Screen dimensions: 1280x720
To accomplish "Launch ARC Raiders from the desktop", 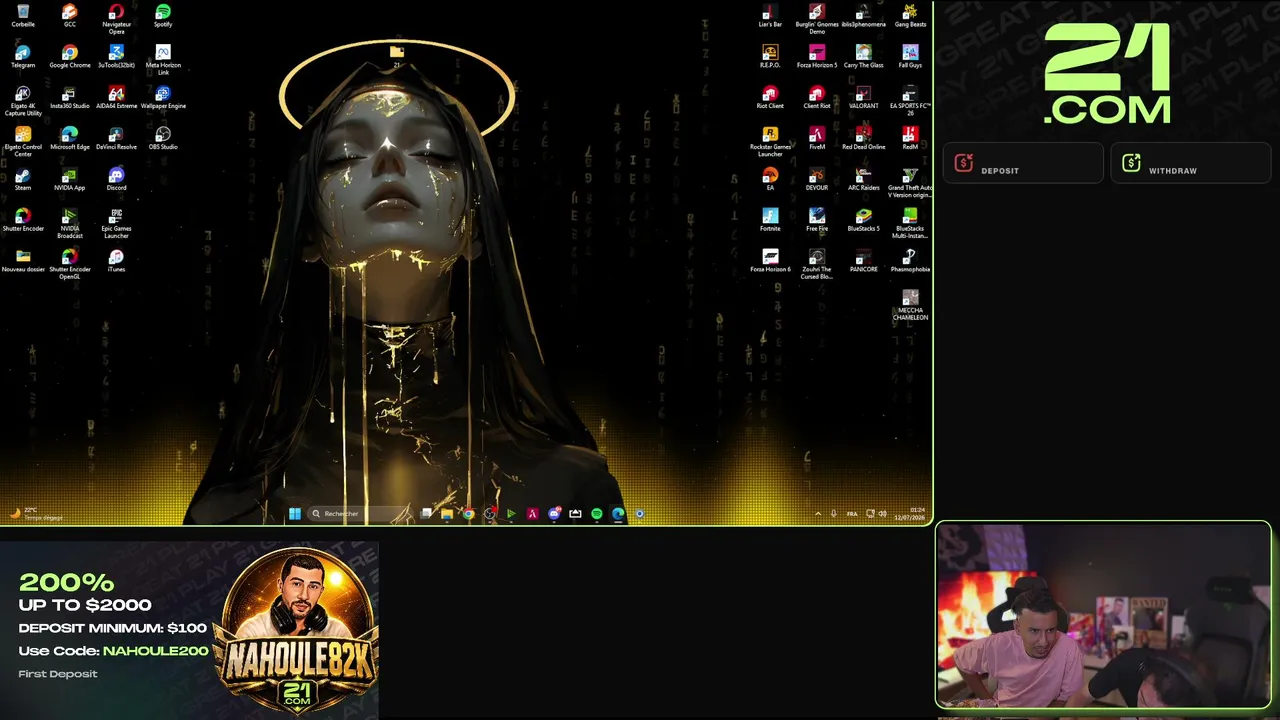I will point(864,180).
